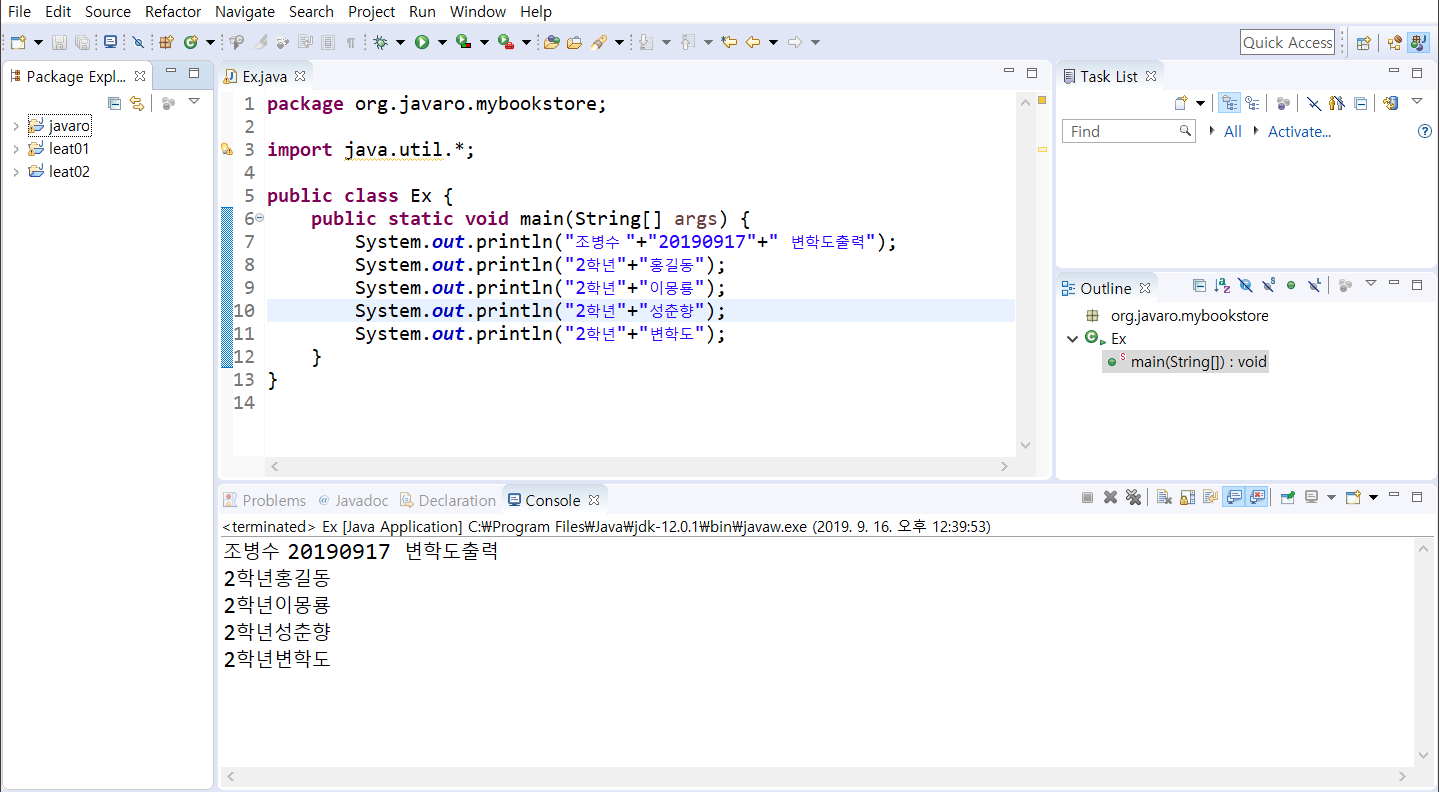Click New Java Class toolbar icon

pos(191,42)
